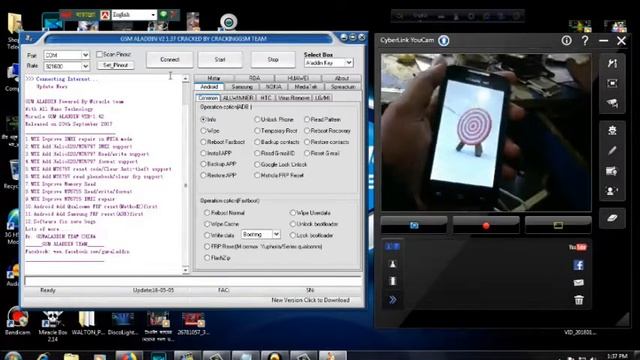640x360 pixels.
Task: Open HUAWEI tab
Action: (x=298, y=78)
